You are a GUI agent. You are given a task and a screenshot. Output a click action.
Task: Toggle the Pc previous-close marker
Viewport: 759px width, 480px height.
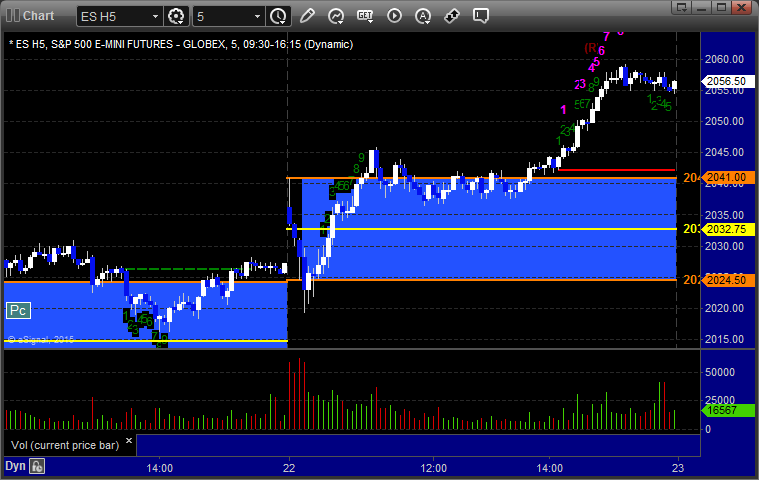[x=18, y=311]
